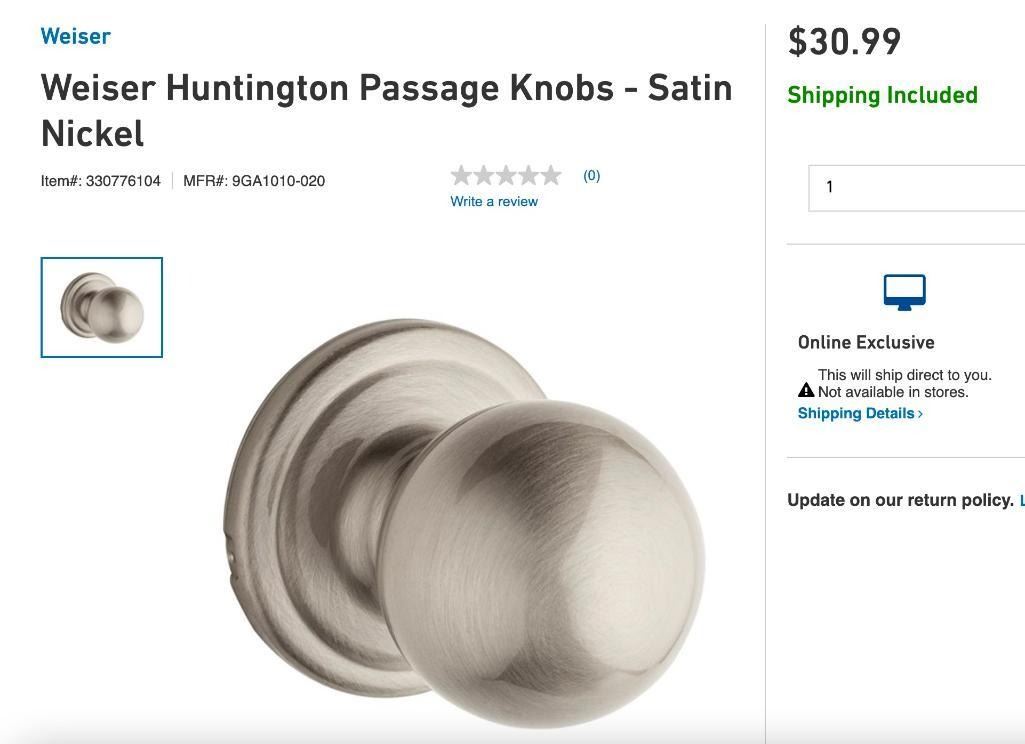The width and height of the screenshot is (1025, 744).
Task: Focus the quantity input field
Action: 915,187
